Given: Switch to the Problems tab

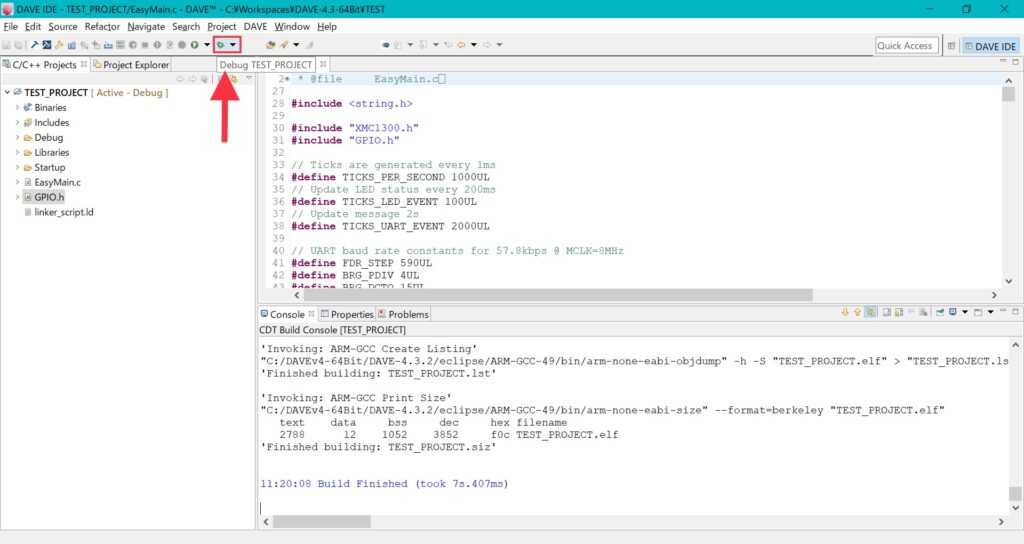Looking at the screenshot, I should point(403,314).
